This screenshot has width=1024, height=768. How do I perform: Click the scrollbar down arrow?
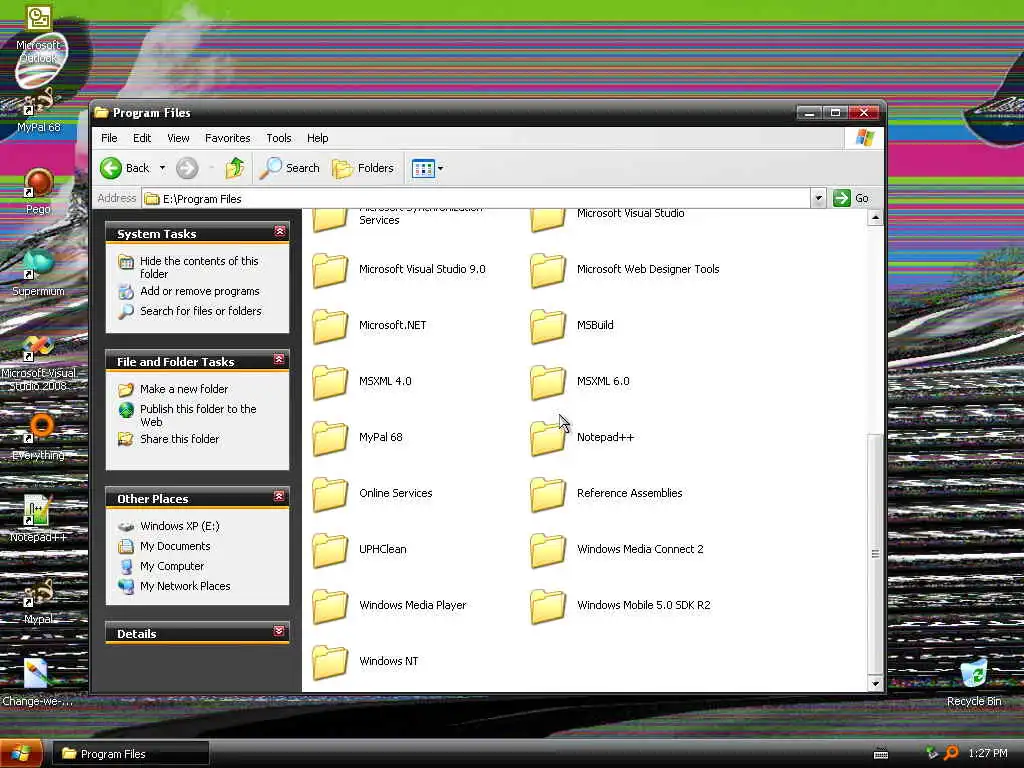click(x=875, y=683)
